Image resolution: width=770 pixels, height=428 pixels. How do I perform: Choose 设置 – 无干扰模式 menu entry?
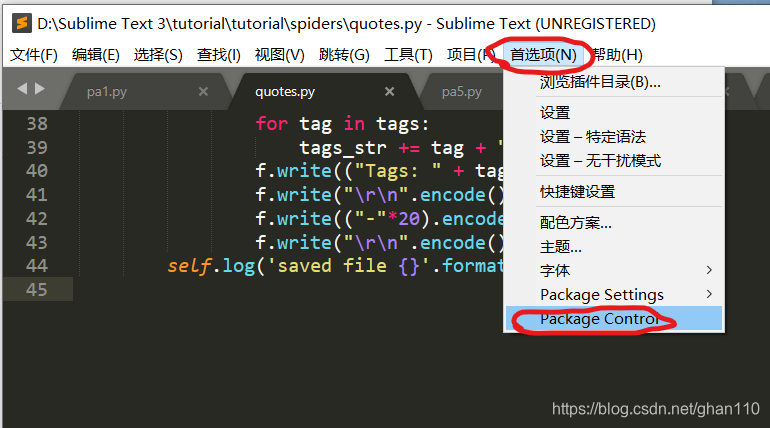(614, 160)
